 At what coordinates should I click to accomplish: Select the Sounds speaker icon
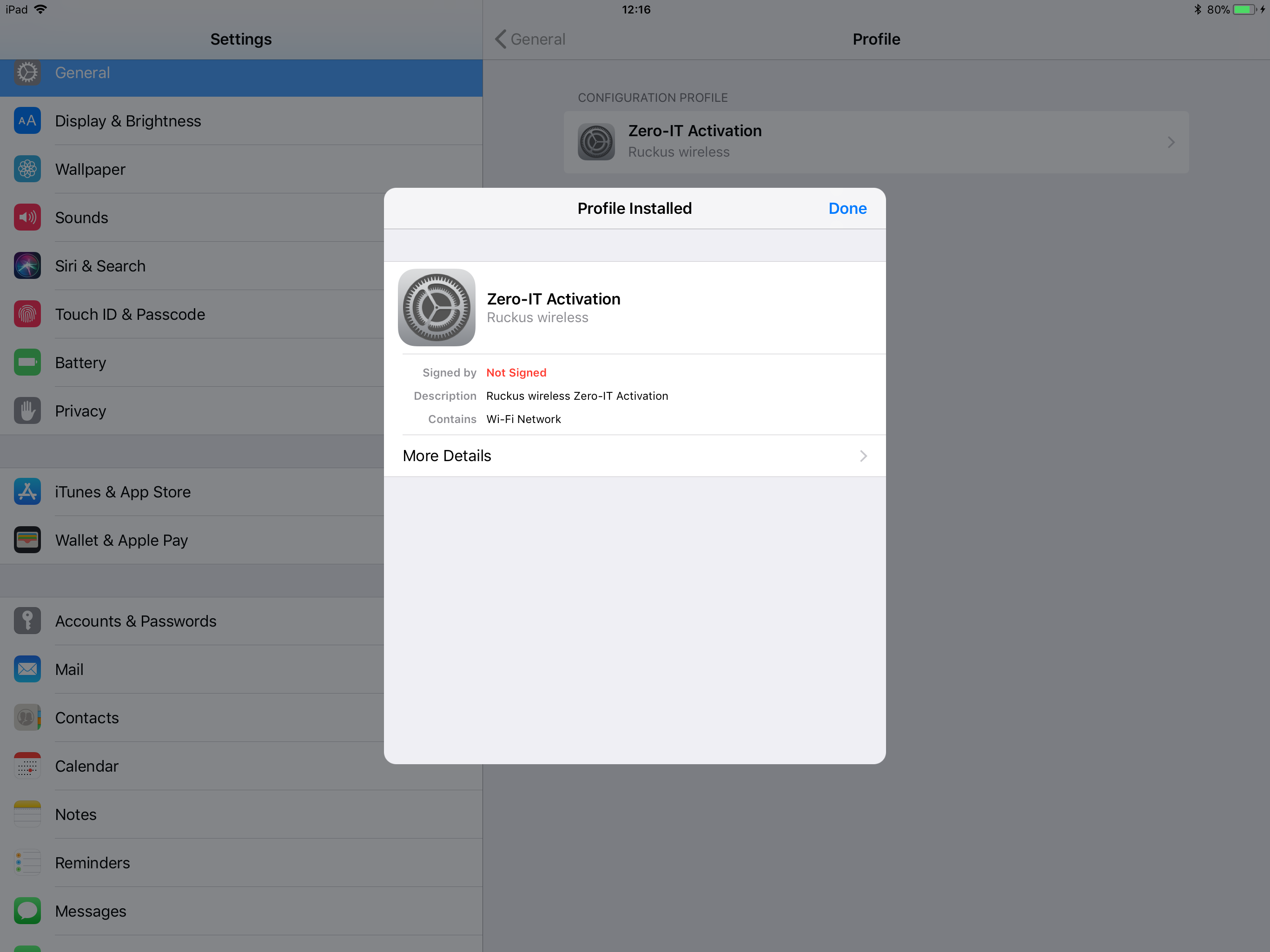click(x=27, y=218)
